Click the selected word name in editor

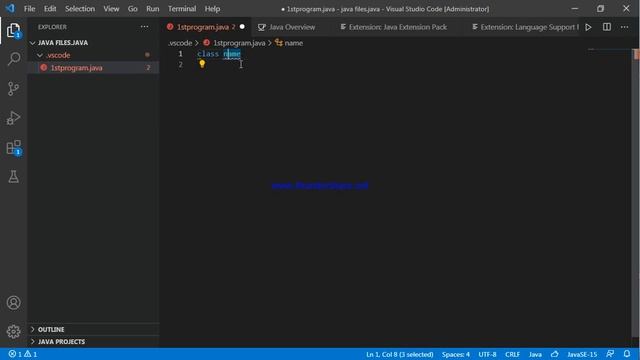(x=232, y=53)
